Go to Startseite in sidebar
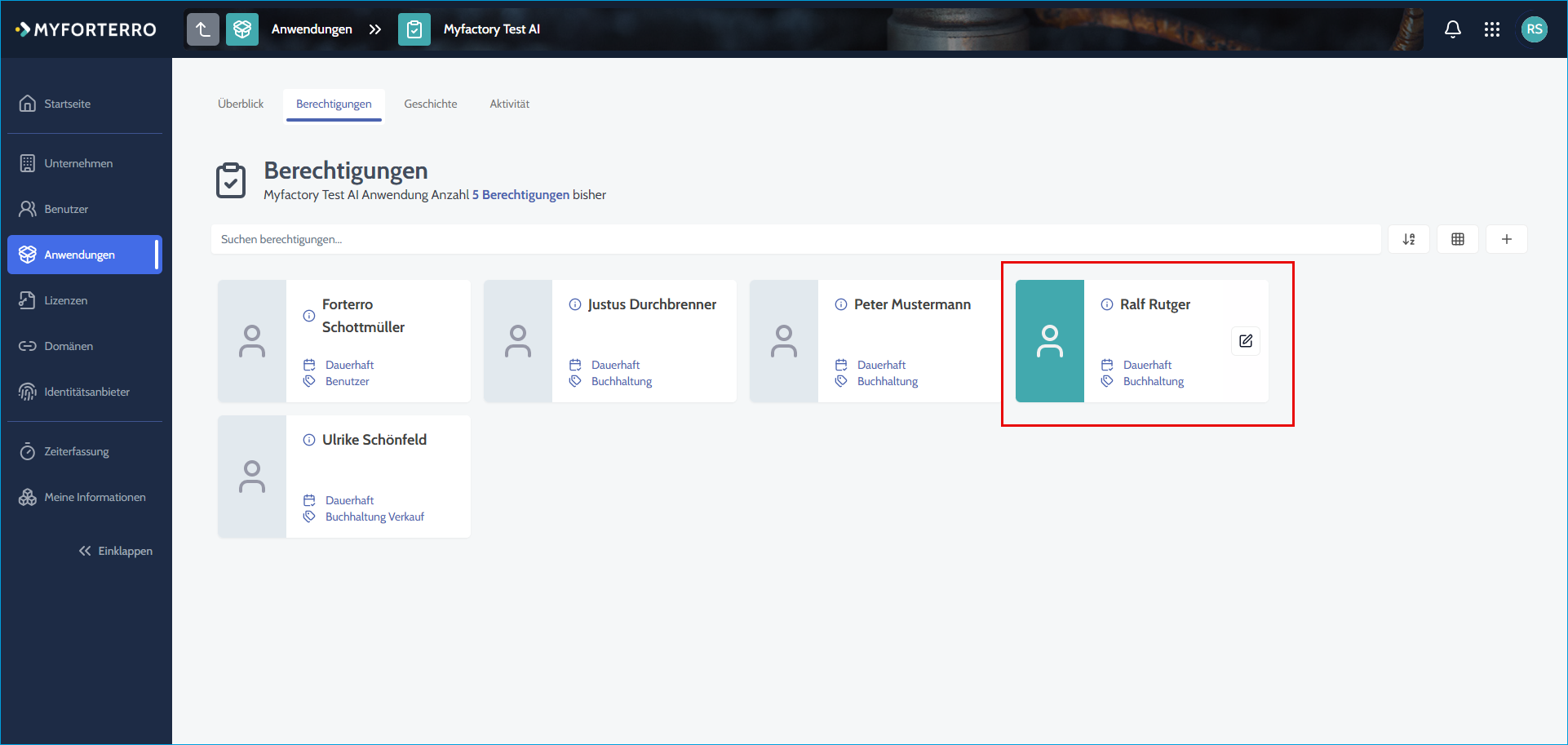Screen dimensions: 1568x745 click(85, 104)
